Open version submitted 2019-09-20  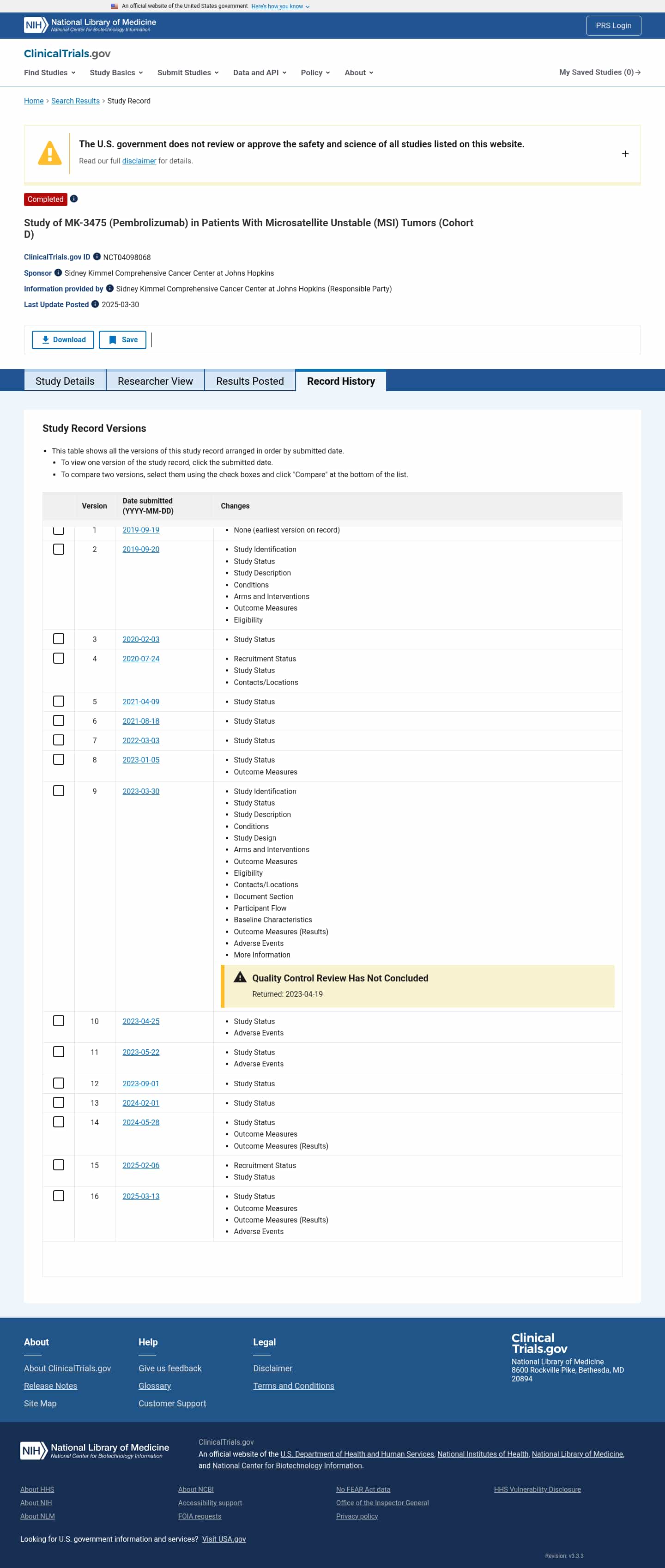click(141, 549)
